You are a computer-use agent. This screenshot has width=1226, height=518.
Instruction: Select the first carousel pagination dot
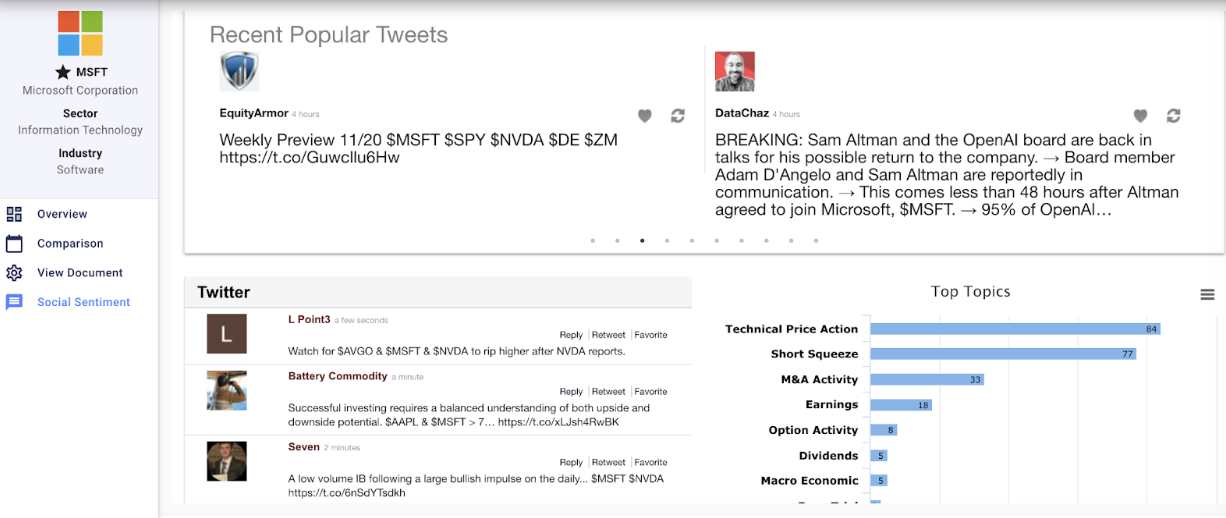point(593,240)
